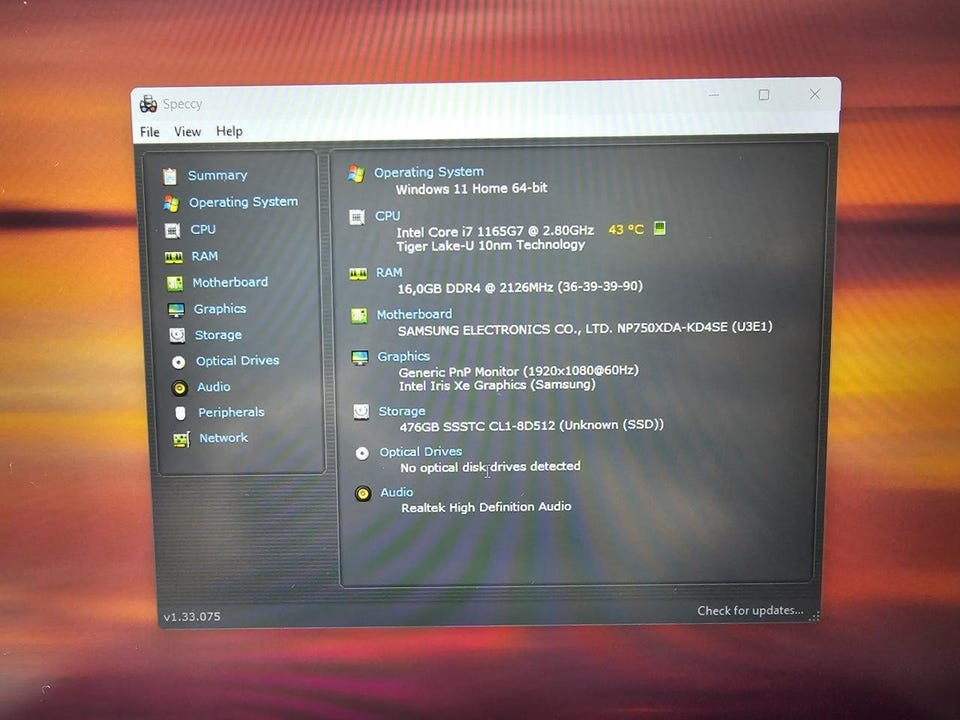
Task: Click the Graphics monitor icon in sidebar
Action: tap(176, 310)
